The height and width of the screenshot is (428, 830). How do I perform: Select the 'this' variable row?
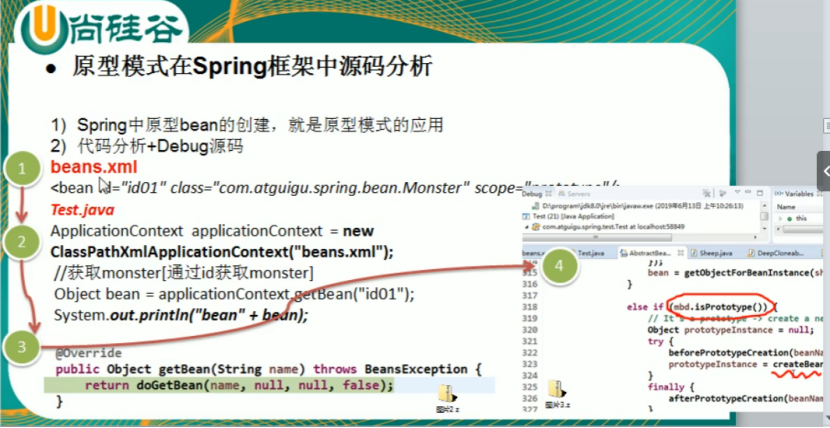799,218
